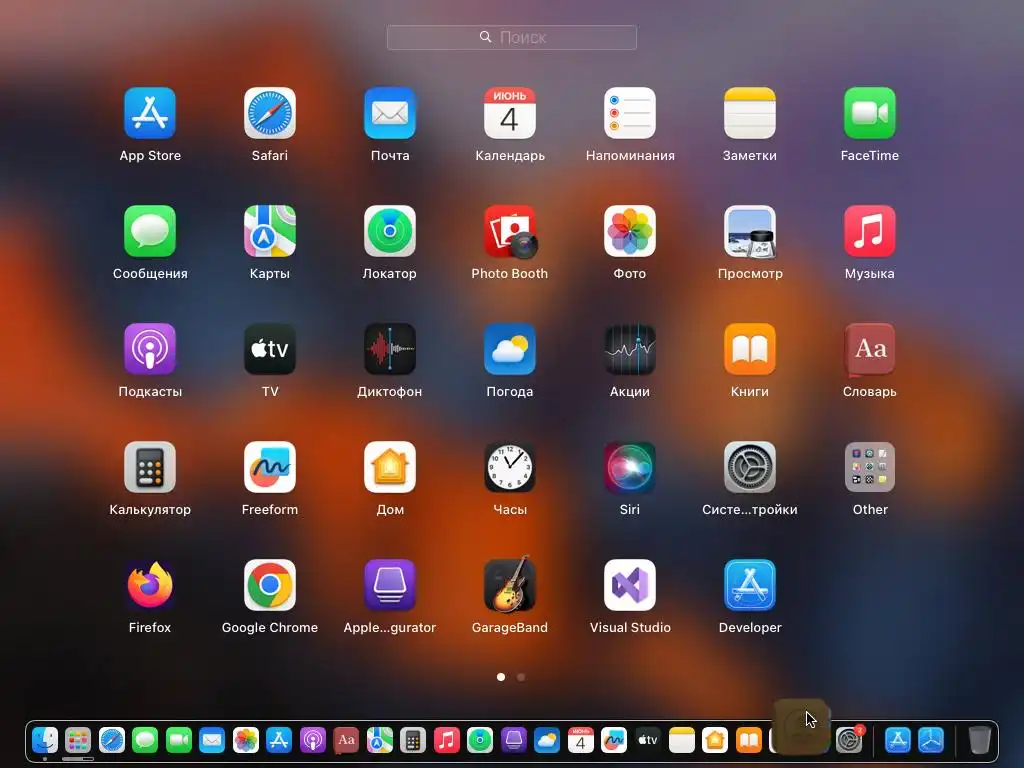This screenshot has width=1024, height=768.
Task: Open Погода in the Launchpad grid
Action: tap(510, 349)
